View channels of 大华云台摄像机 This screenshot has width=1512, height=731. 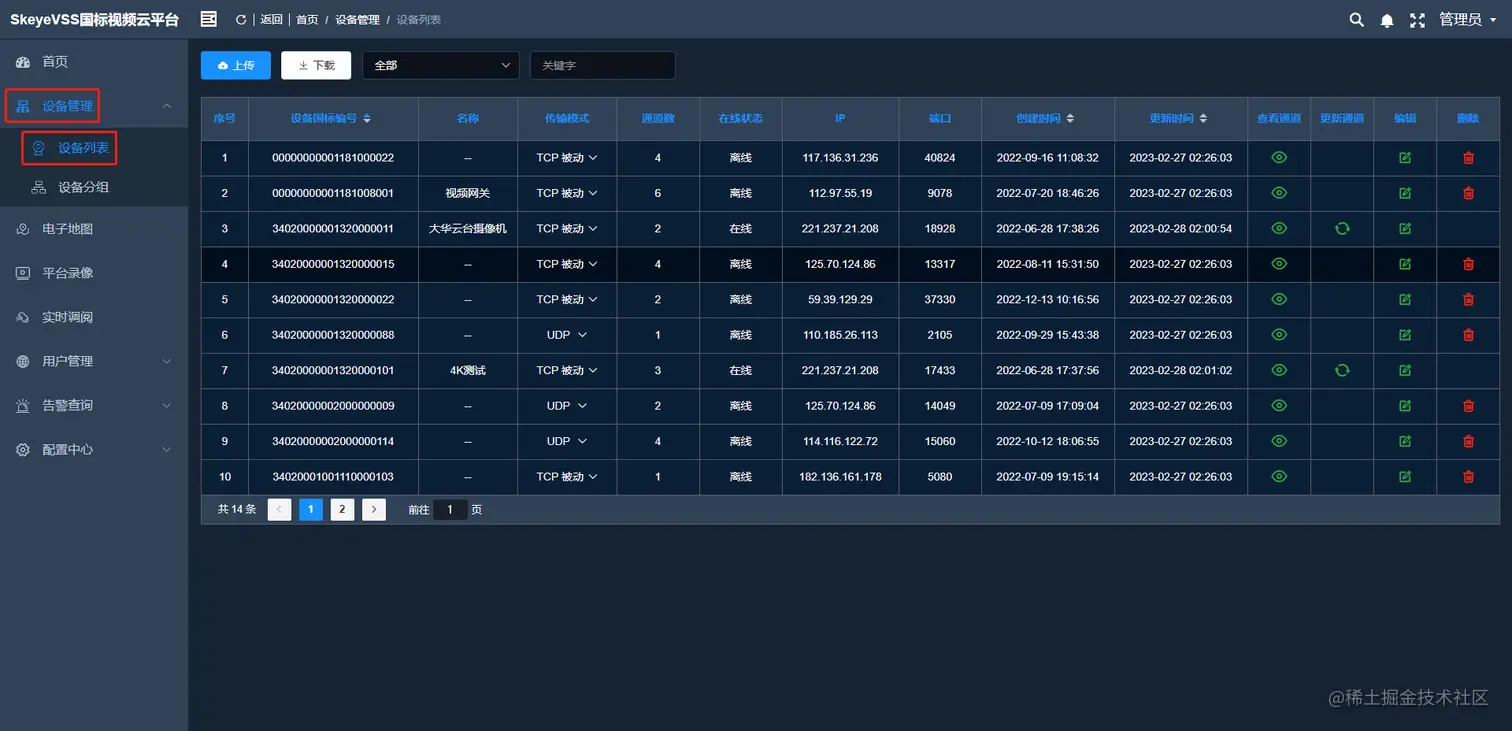(x=1279, y=229)
